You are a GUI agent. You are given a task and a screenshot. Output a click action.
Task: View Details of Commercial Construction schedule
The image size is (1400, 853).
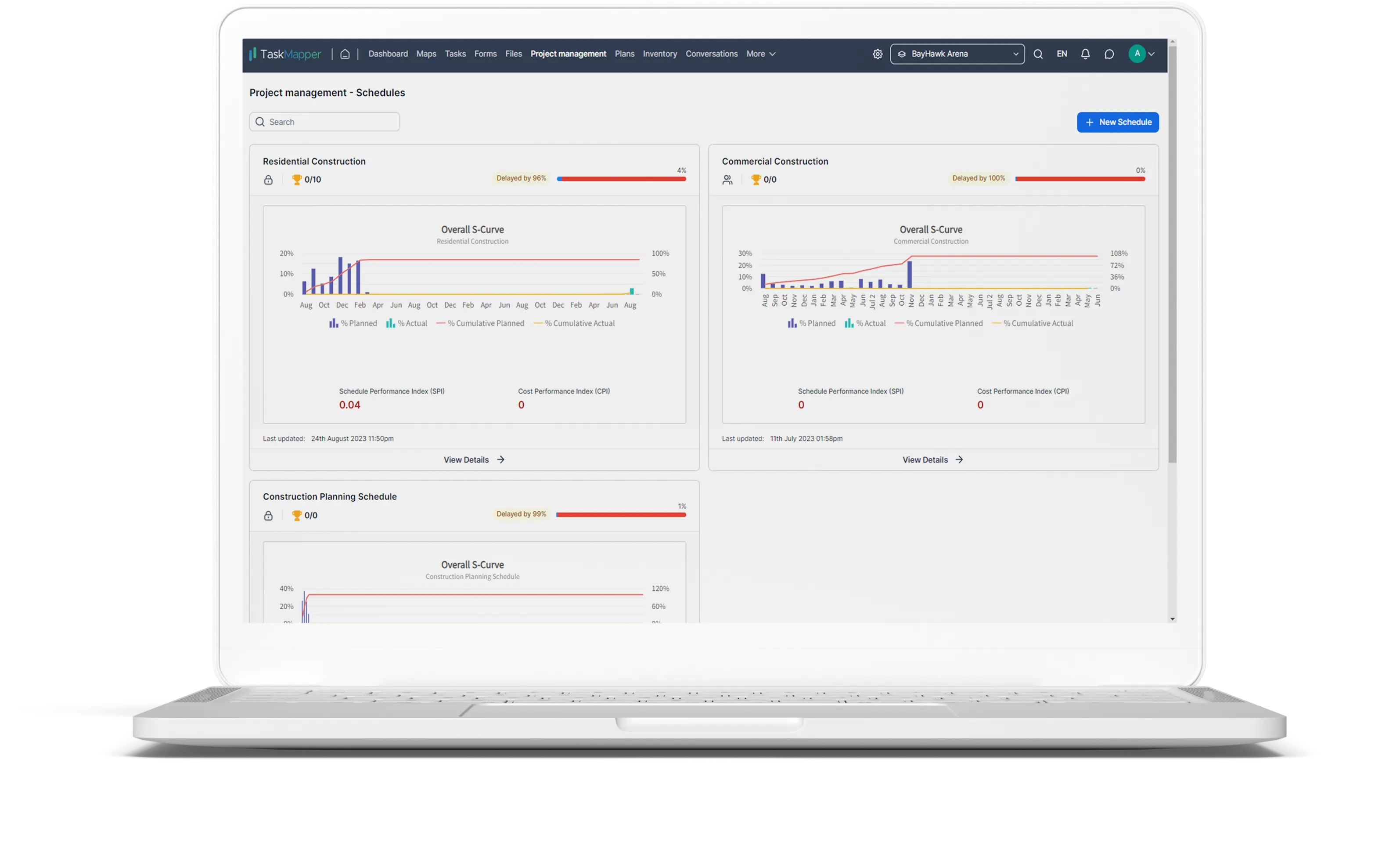(x=932, y=459)
